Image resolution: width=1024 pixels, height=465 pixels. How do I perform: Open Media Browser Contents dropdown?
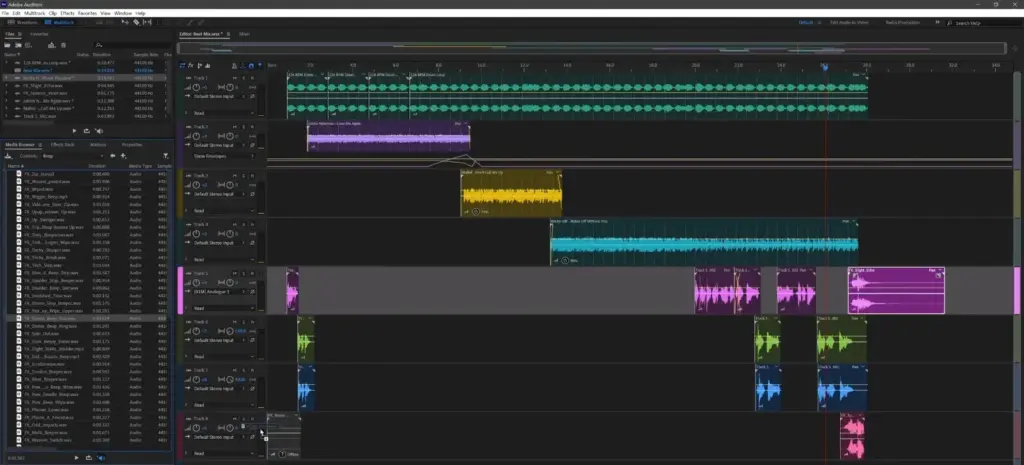[x=72, y=156]
